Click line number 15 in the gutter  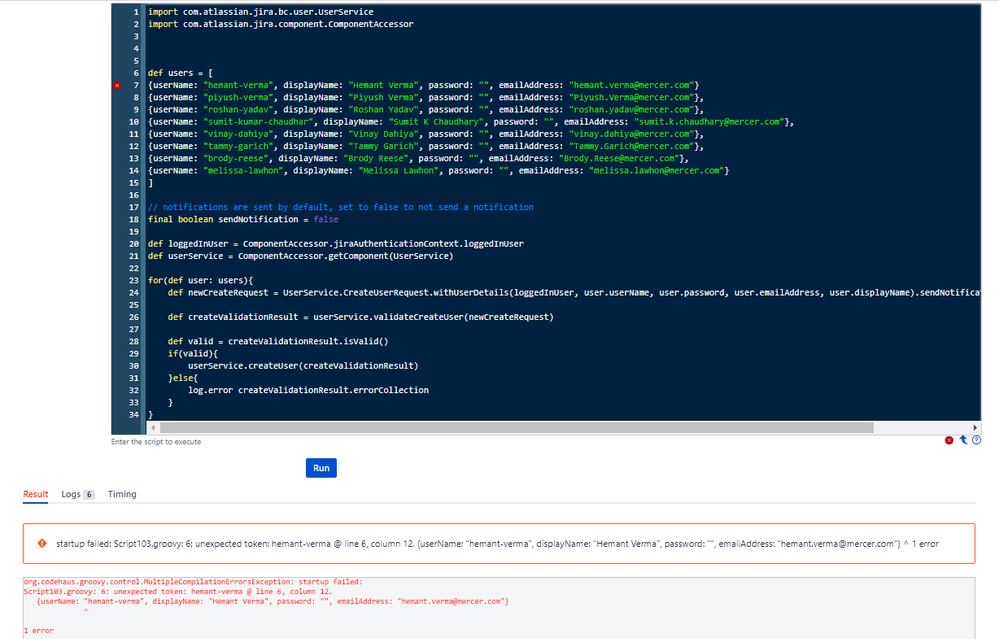[x=134, y=183]
